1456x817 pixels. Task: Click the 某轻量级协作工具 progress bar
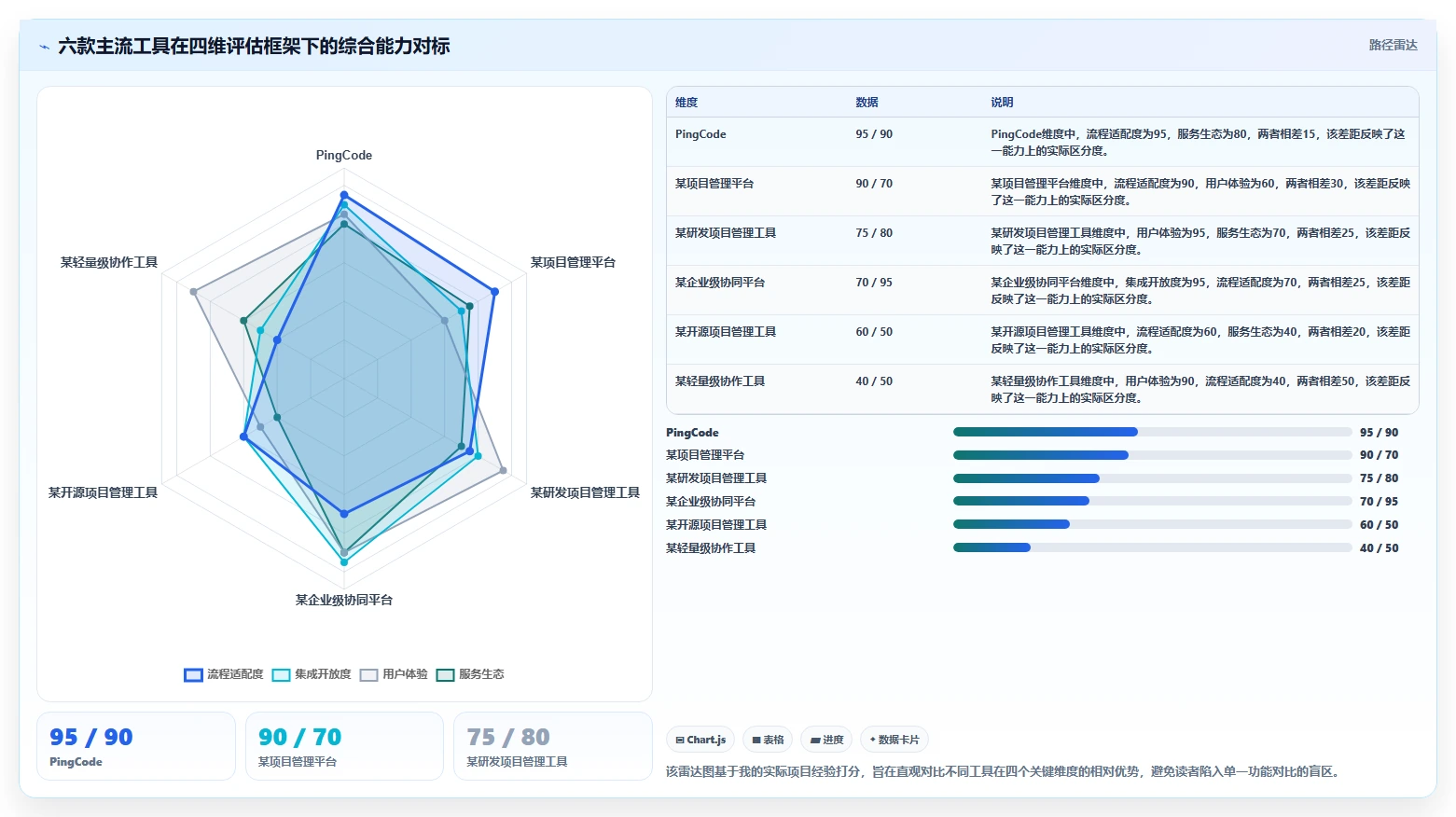tap(1153, 547)
